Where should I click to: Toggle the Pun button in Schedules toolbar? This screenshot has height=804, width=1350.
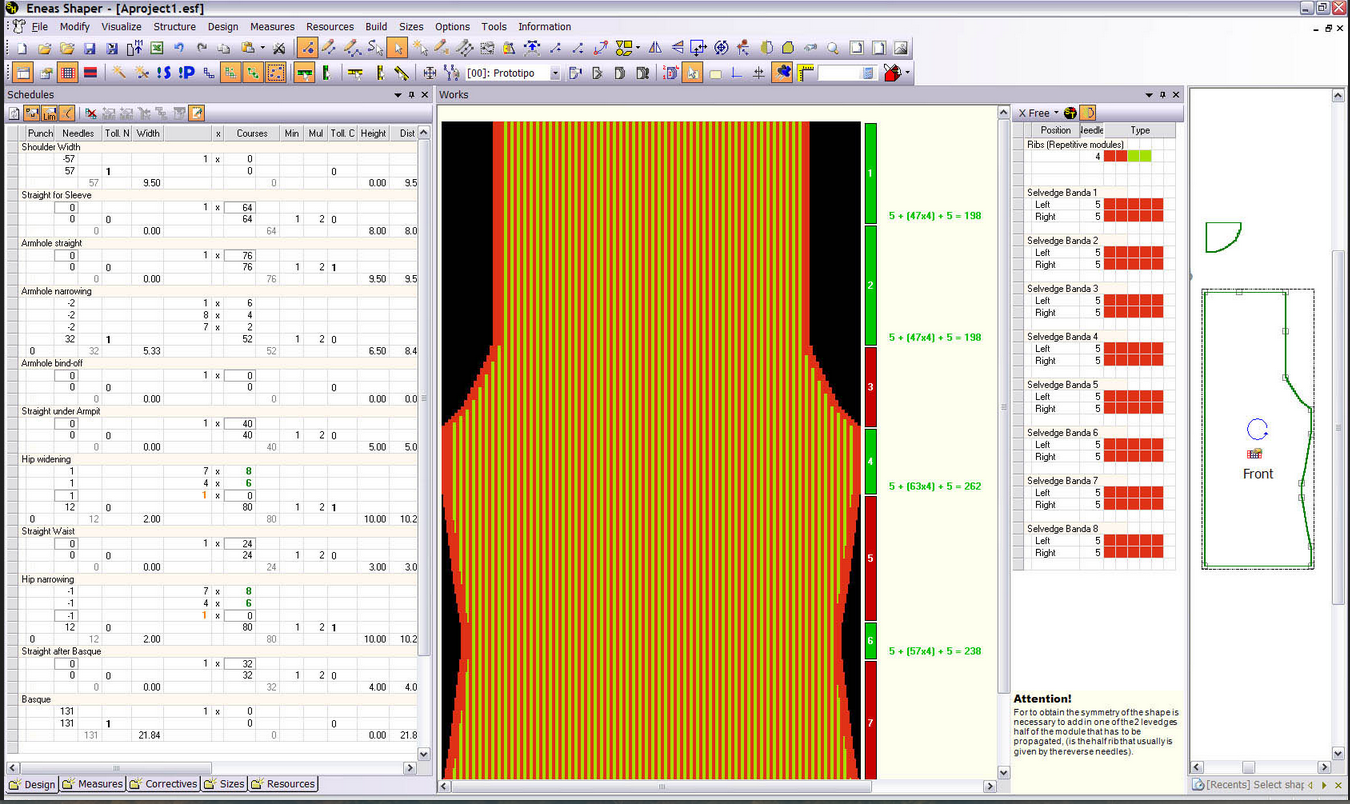(32, 114)
